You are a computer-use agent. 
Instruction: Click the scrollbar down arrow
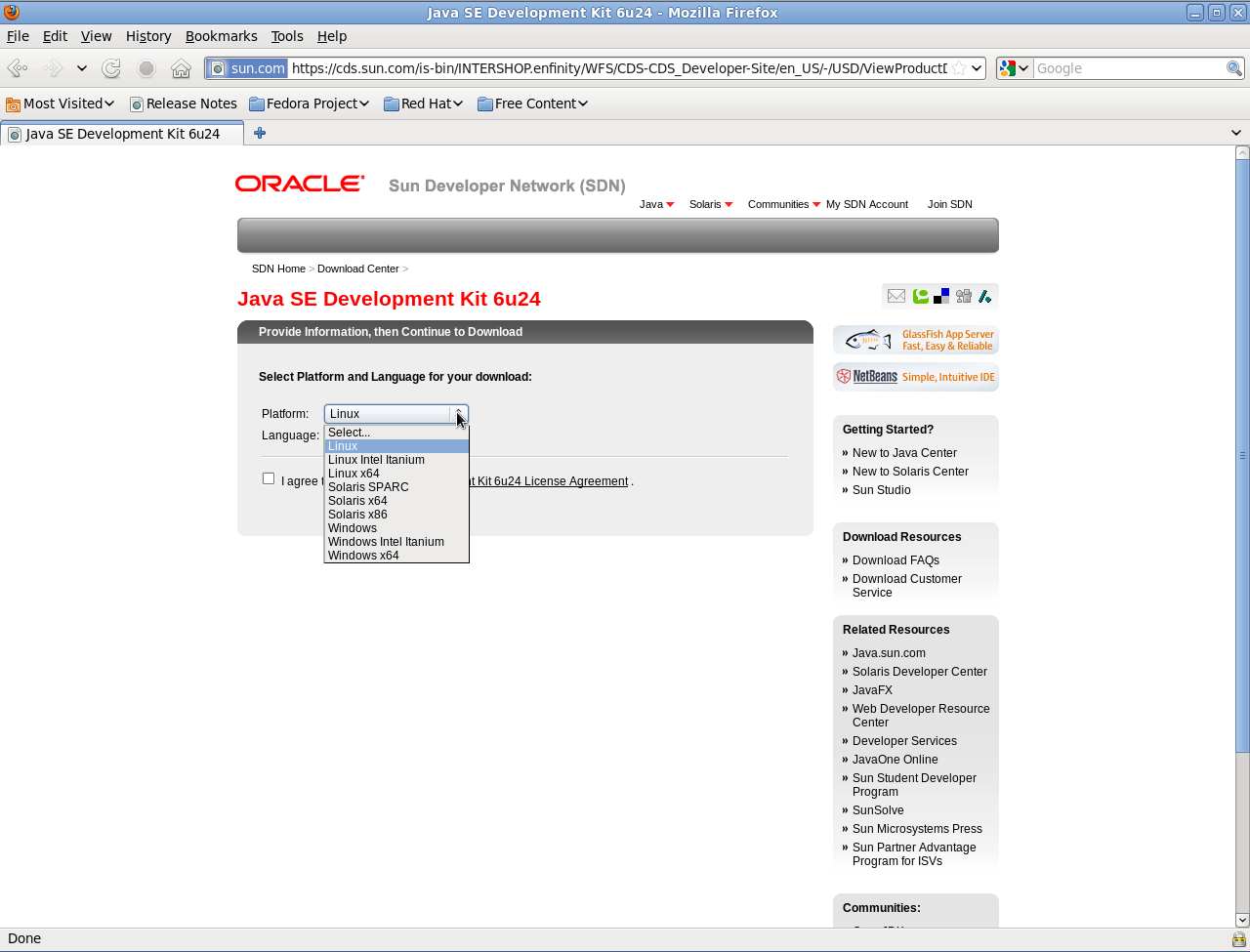pos(1242,920)
